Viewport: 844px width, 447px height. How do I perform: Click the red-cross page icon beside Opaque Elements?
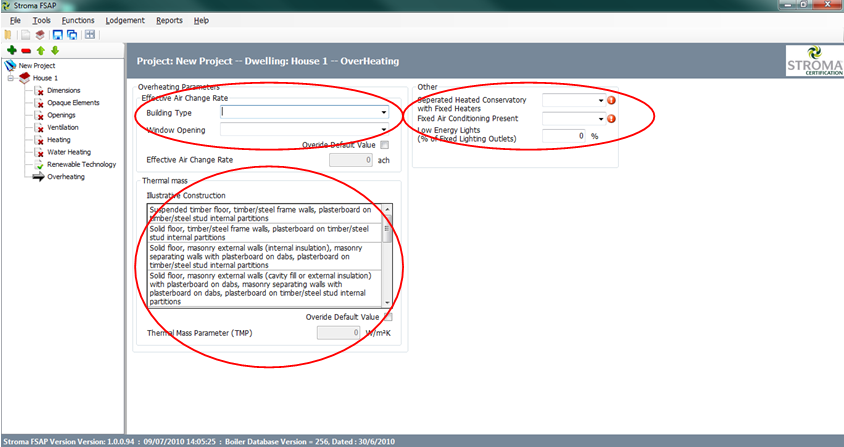(38, 103)
